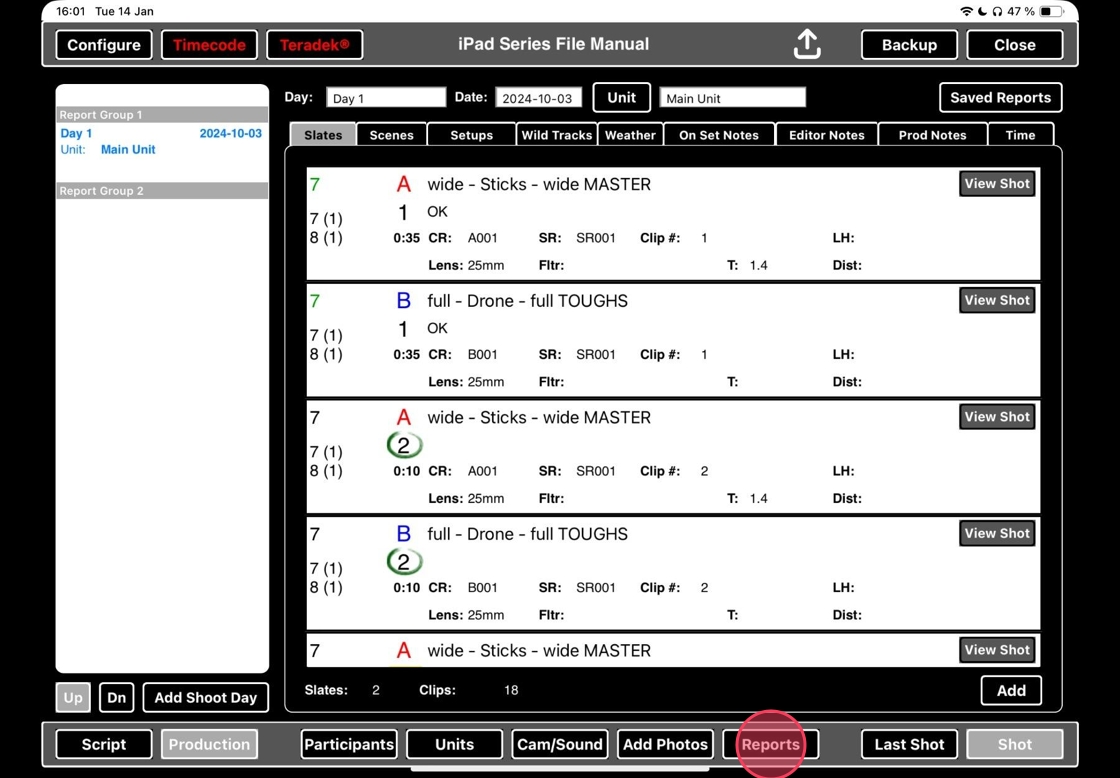Tap the Shot button
The image size is (1120, 778).
1014,744
